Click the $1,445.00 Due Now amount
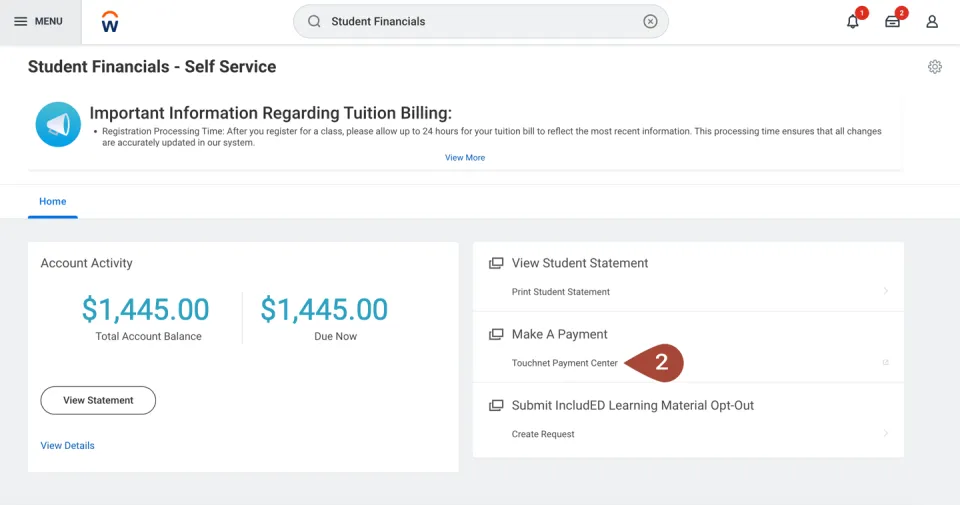 click(x=324, y=309)
